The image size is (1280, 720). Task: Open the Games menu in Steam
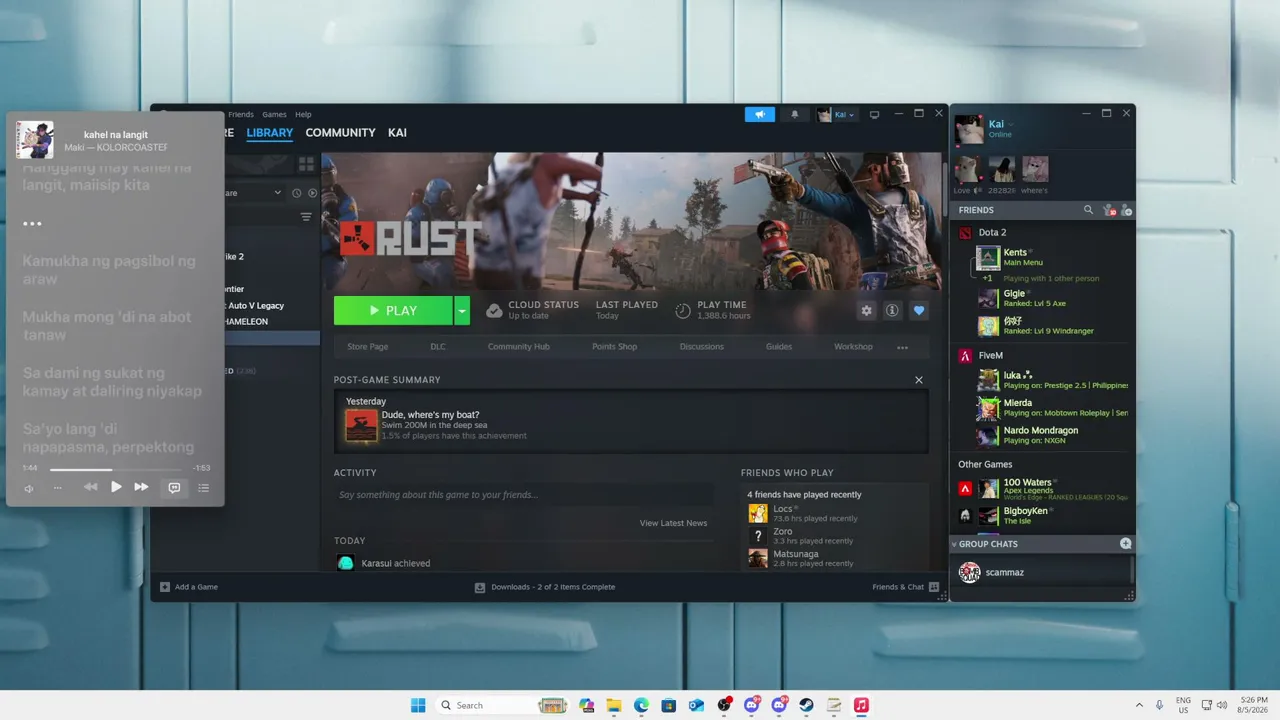[274, 114]
